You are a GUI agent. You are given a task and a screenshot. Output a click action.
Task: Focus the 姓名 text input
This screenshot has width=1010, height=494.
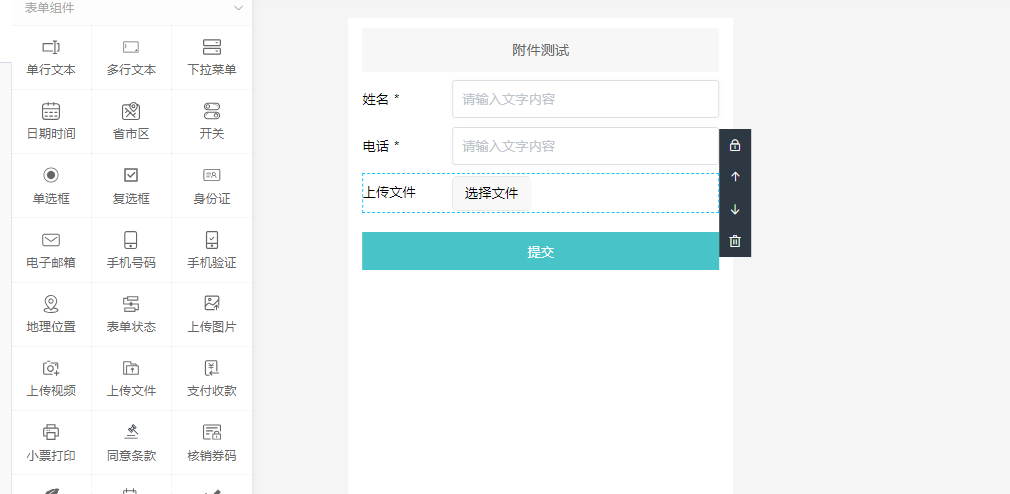586,99
